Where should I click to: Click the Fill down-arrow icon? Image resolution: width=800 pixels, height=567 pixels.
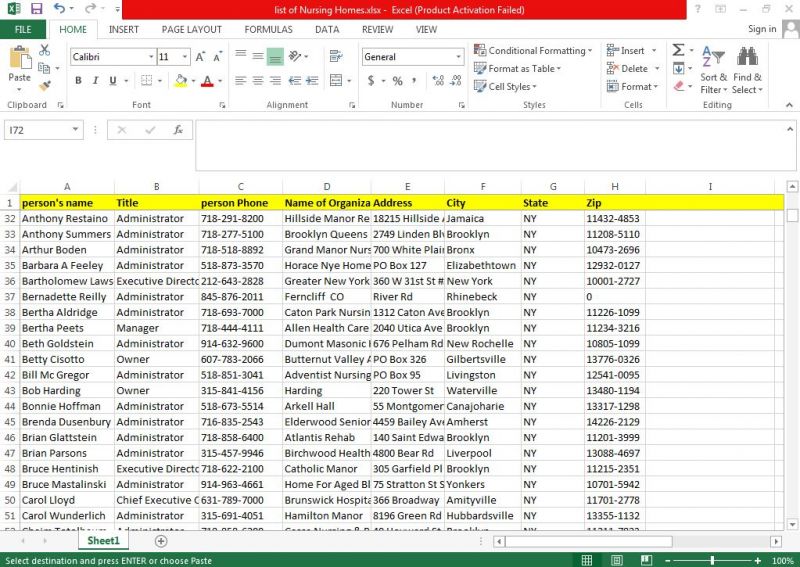[x=679, y=68]
